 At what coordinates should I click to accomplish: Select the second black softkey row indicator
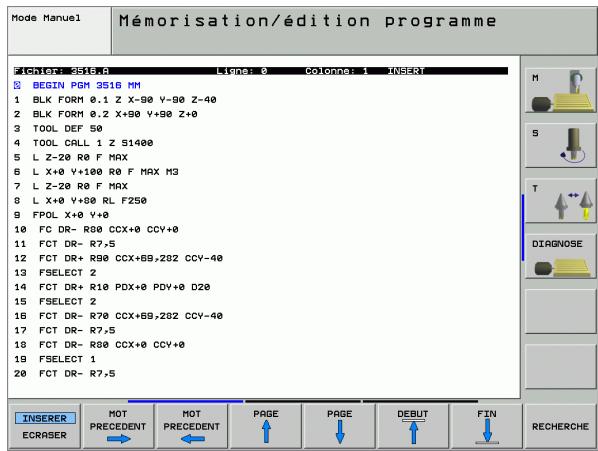303,401
